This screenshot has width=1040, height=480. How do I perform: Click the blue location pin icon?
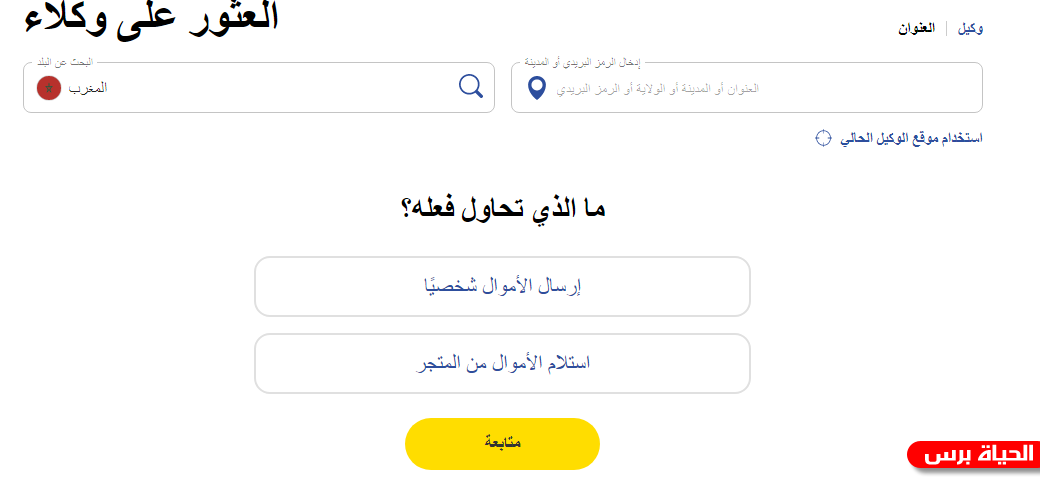536,88
